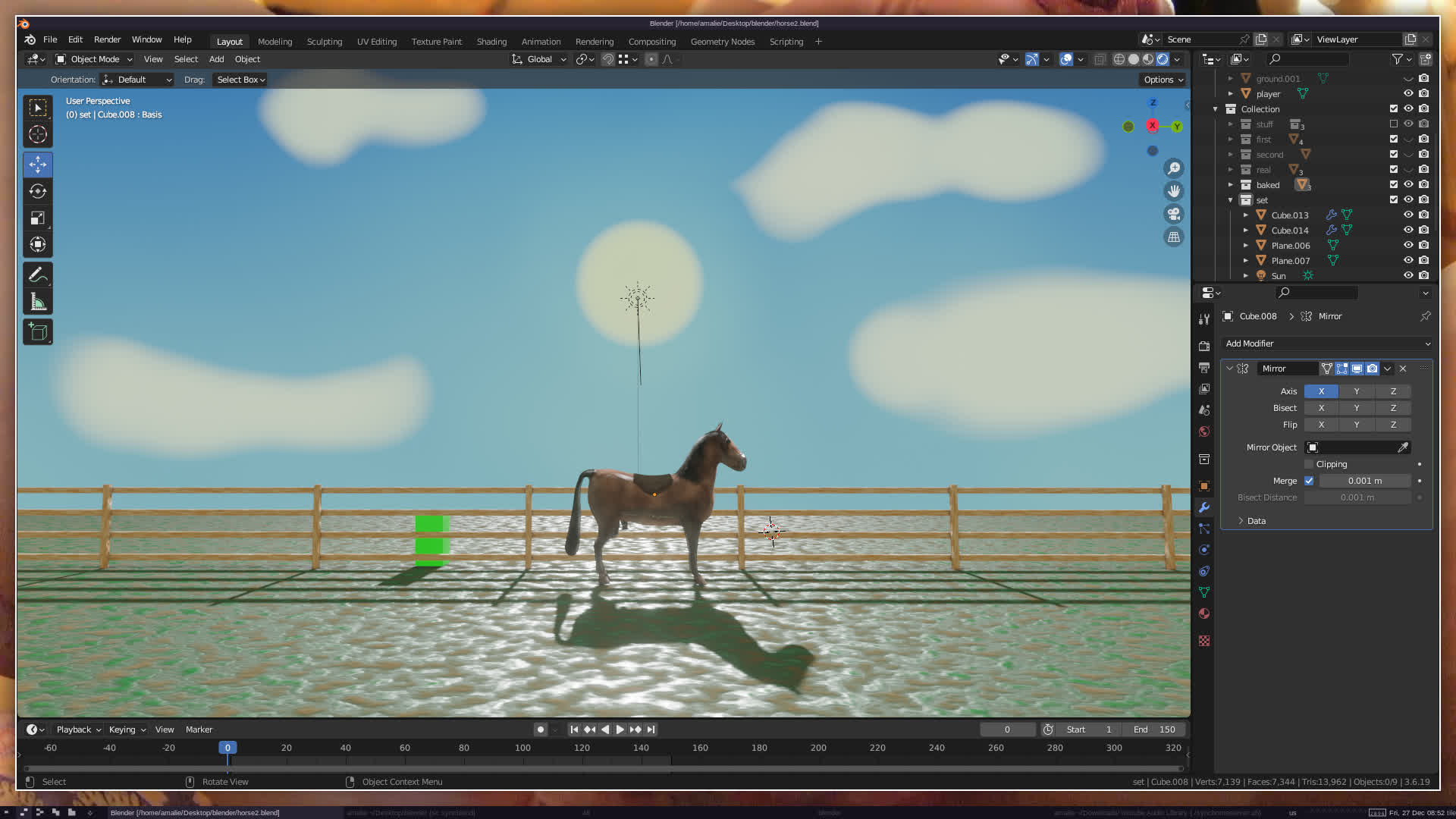Open the Material properties tab
This screenshot has height=819, width=1456.
(1204, 613)
